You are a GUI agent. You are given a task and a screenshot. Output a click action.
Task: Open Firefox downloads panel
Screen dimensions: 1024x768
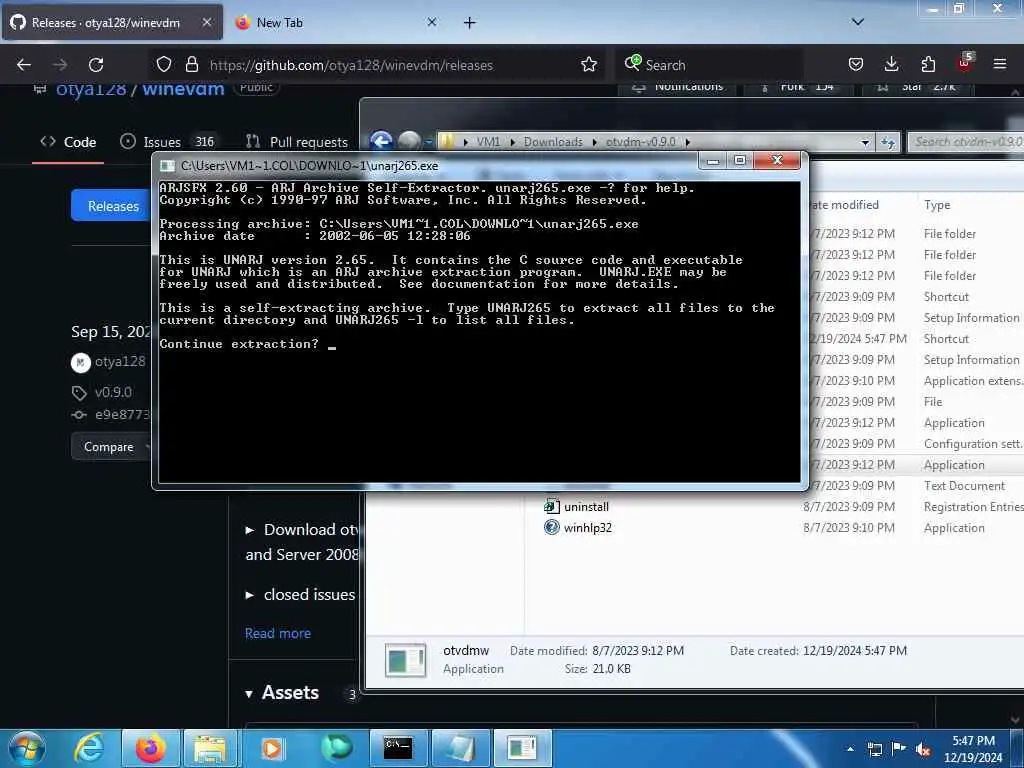point(891,65)
